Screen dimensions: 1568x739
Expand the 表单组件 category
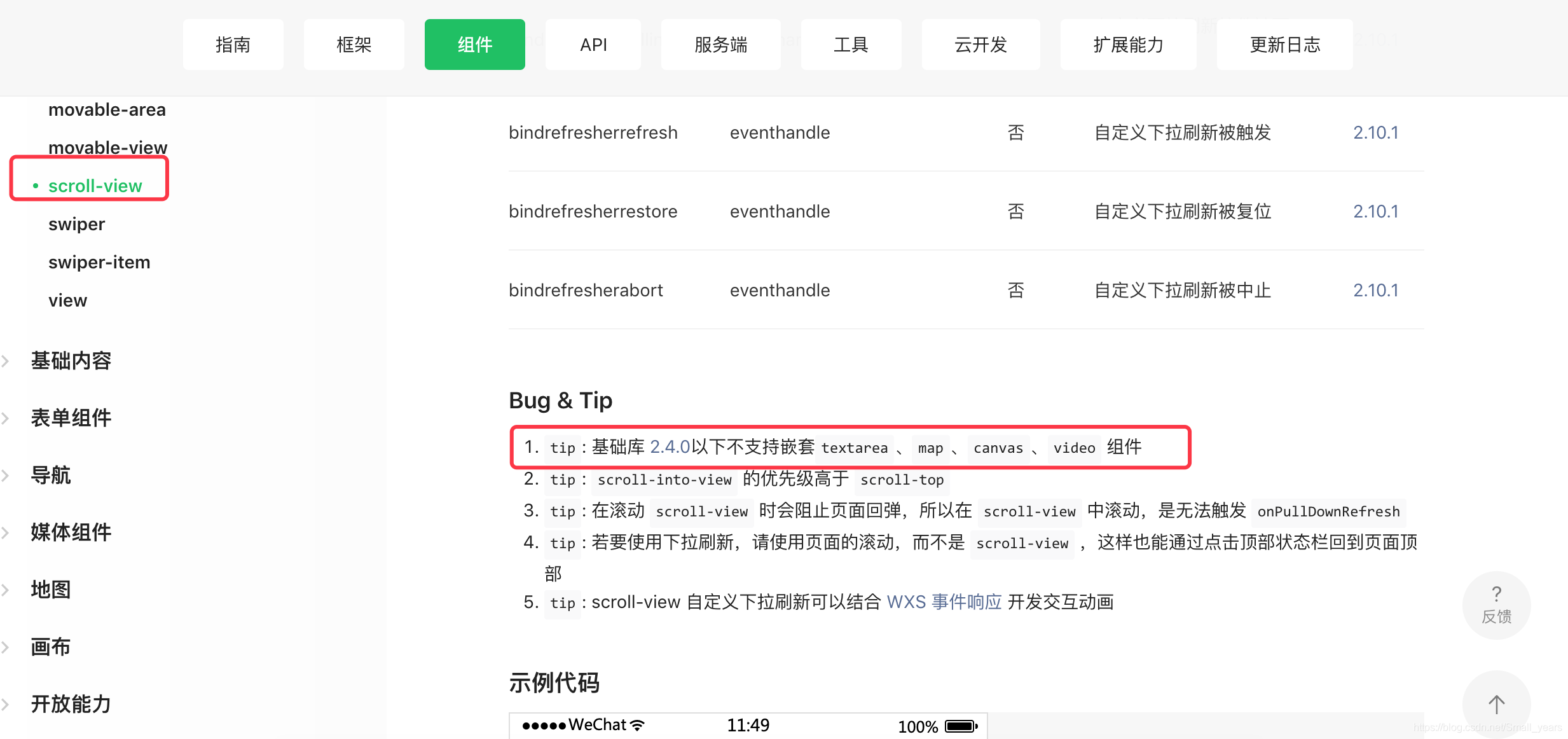[x=71, y=418]
